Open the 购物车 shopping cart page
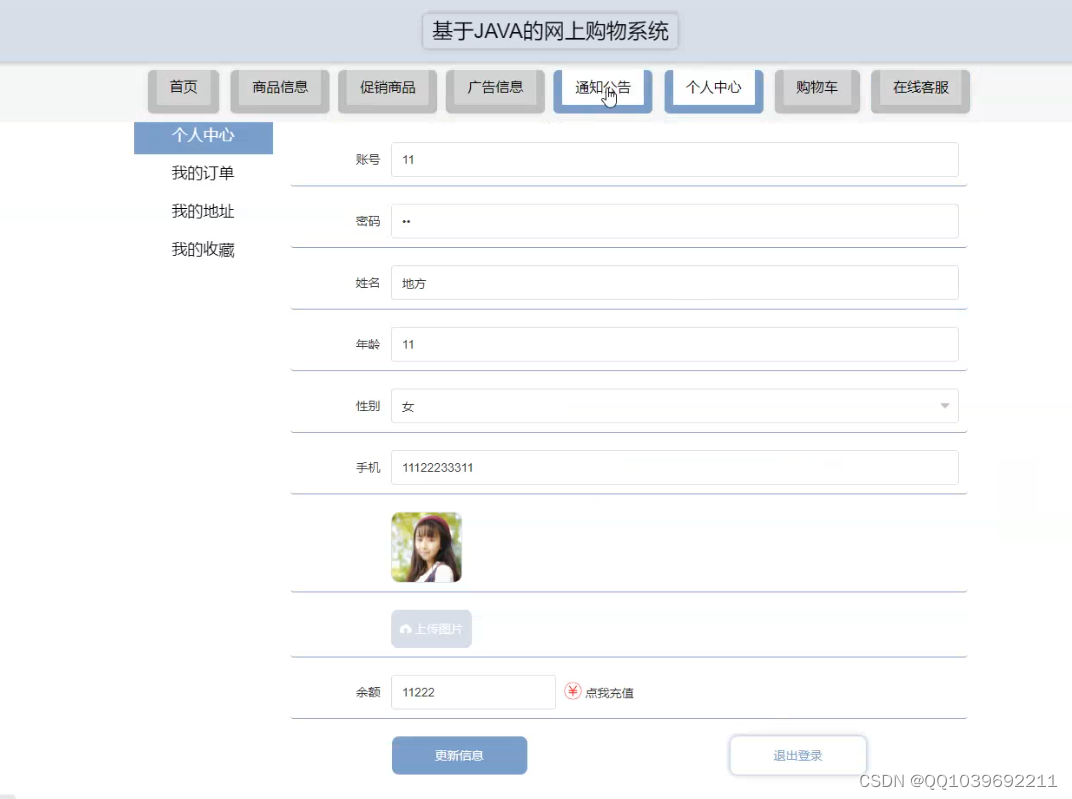1072x799 pixels. click(817, 87)
